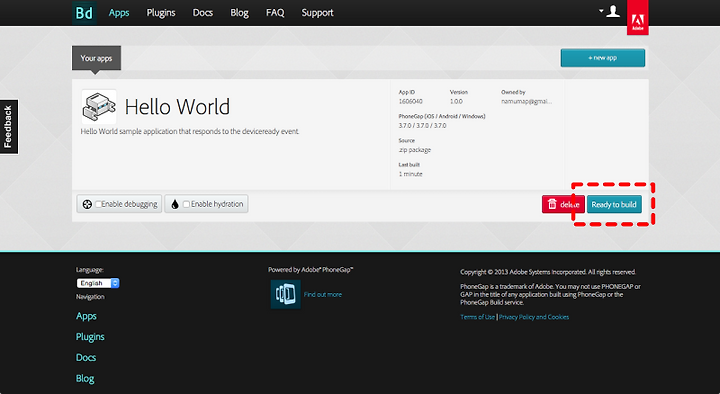This screenshot has width=720, height=394.
Task: Click the PhoneGap footer logo icon
Action: point(286,294)
